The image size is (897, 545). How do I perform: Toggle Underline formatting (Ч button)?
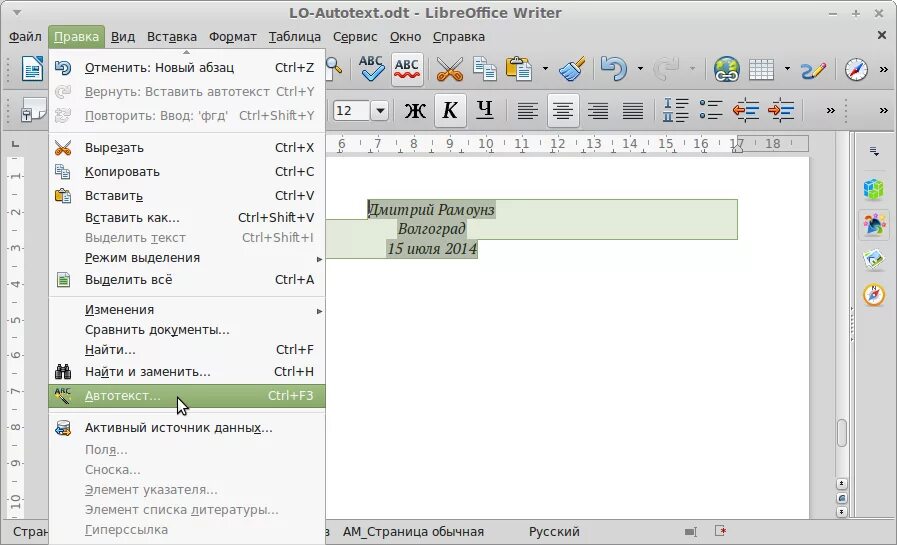click(485, 110)
